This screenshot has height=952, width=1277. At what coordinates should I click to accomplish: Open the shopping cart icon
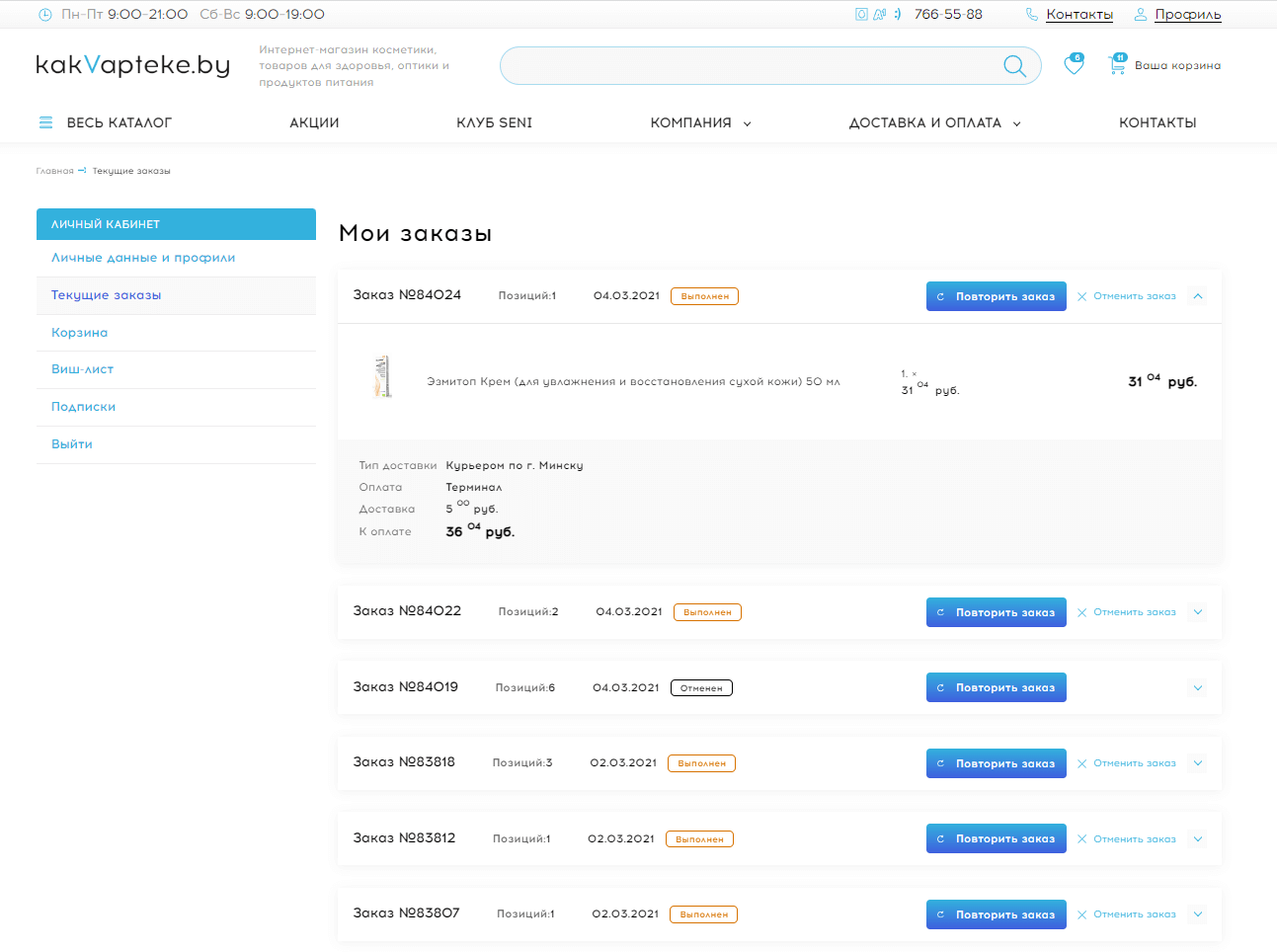pos(1117,65)
